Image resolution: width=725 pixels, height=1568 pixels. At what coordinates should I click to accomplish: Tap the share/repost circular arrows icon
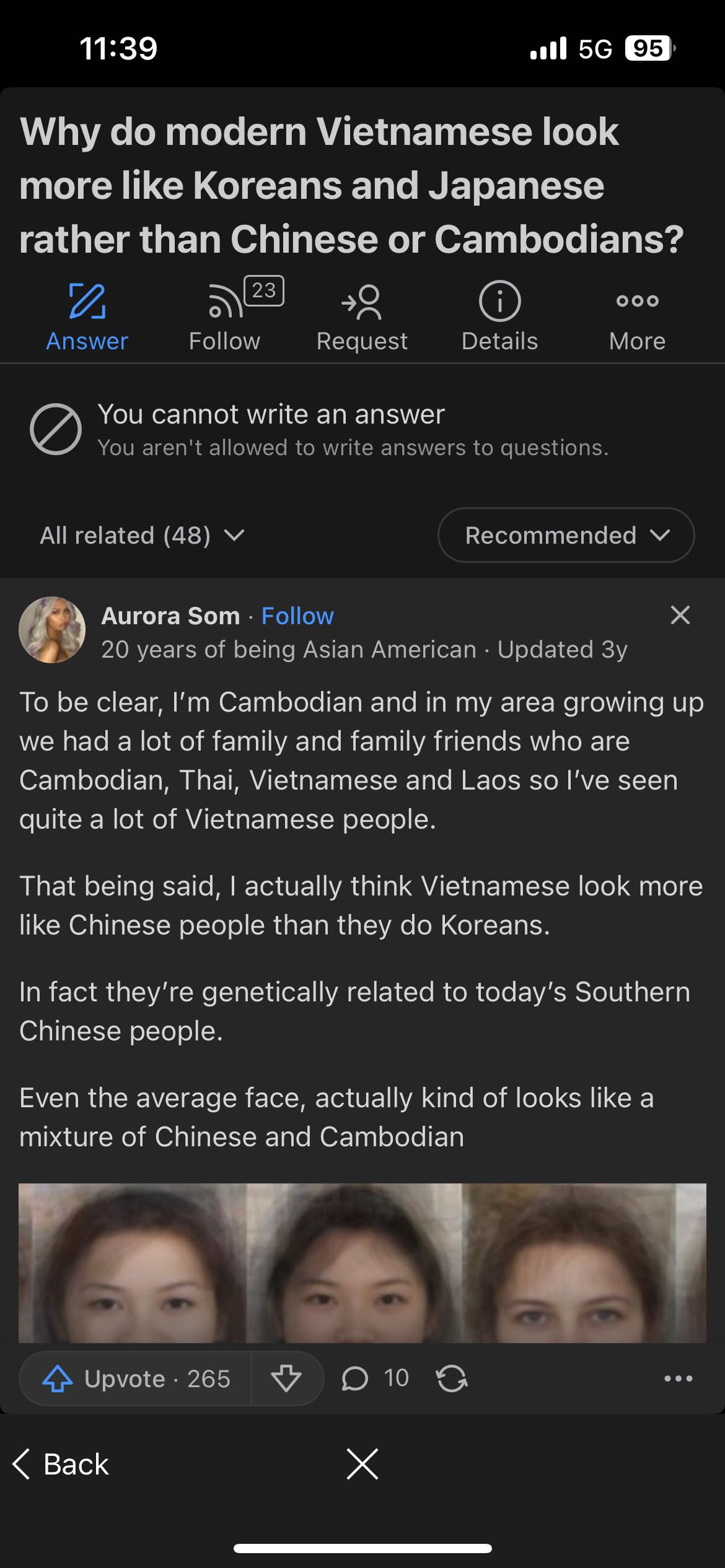click(452, 1379)
